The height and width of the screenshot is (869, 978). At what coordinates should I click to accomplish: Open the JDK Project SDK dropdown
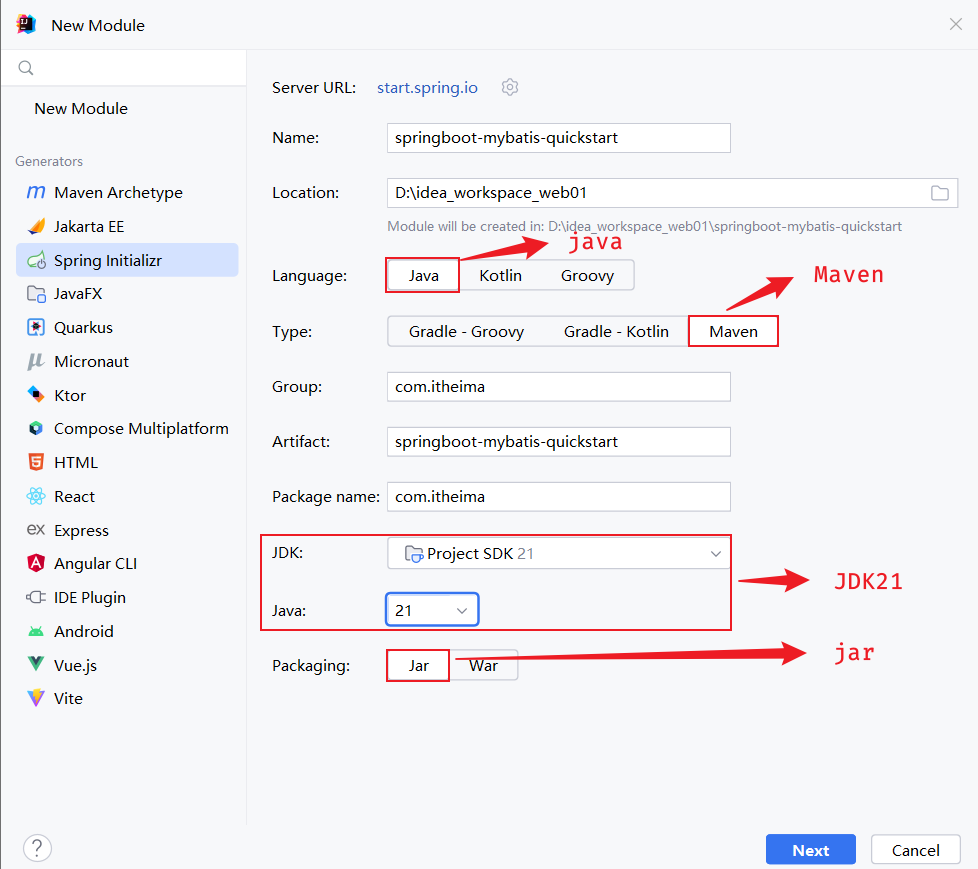(558, 553)
